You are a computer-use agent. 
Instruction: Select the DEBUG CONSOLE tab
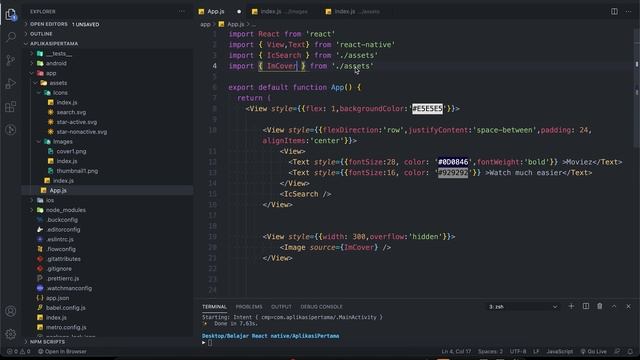tap(322, 307)
